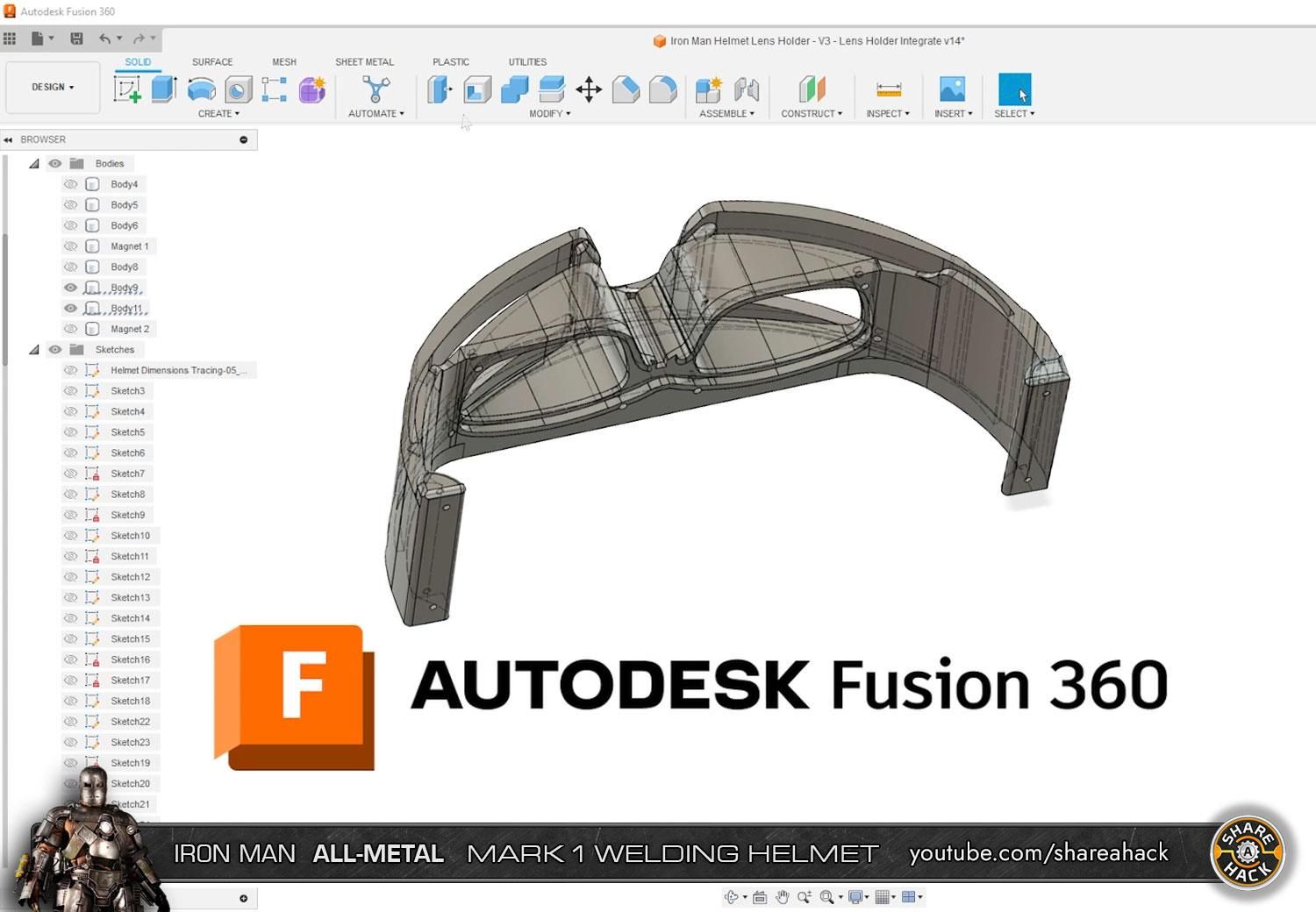Click the New Component icon
Viewport: 1316px width, 912px height.
[708, 89]
